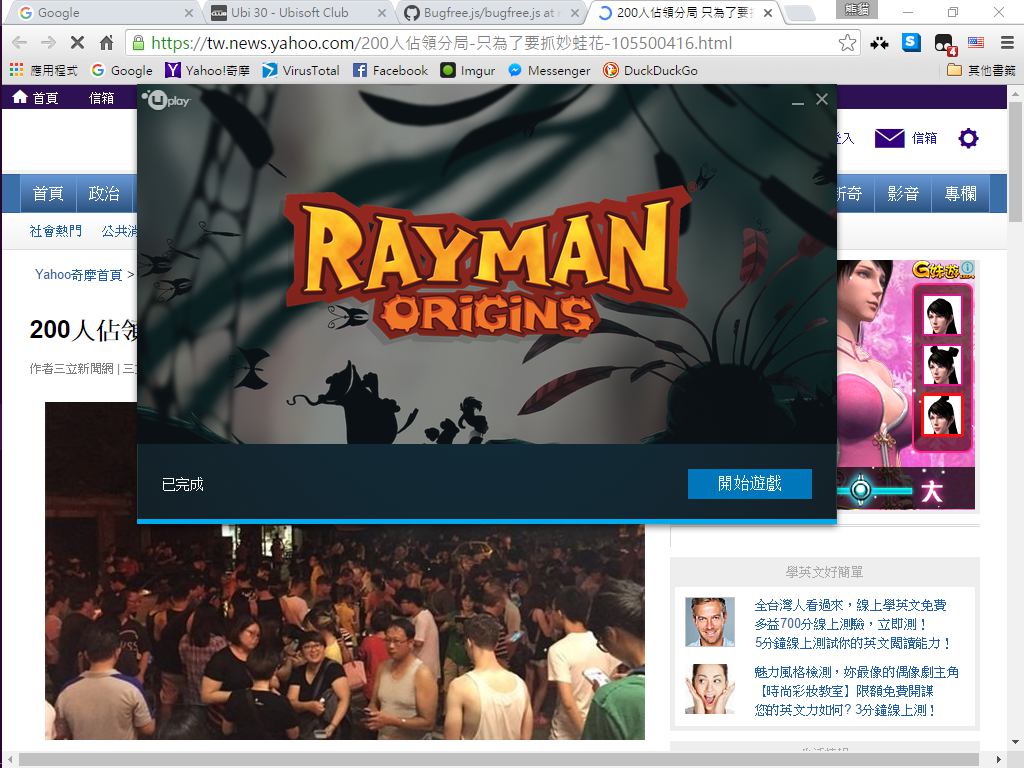The width and height of the screenshot is (1024, 768).
Task: Open the Facebook bookmark
Action: pos(390,70)
